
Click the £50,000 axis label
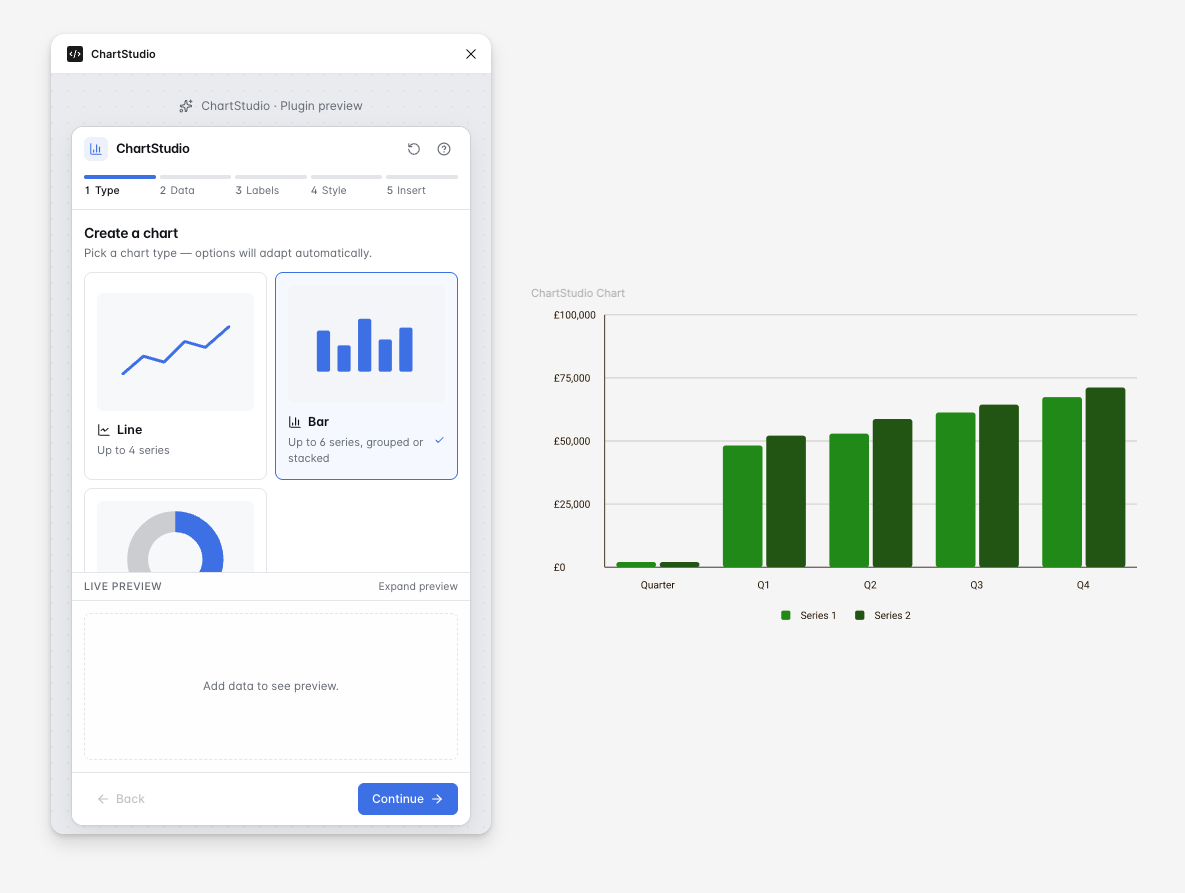tap(572, 441)
